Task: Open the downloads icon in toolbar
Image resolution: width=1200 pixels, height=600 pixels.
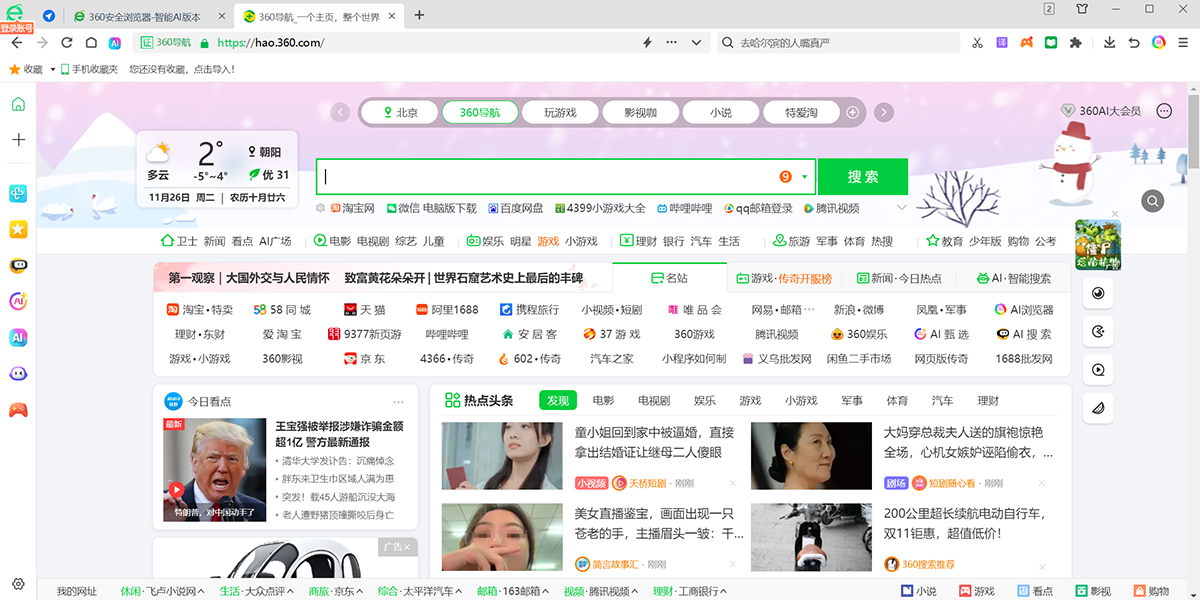Action: (x=1109, y=43)
